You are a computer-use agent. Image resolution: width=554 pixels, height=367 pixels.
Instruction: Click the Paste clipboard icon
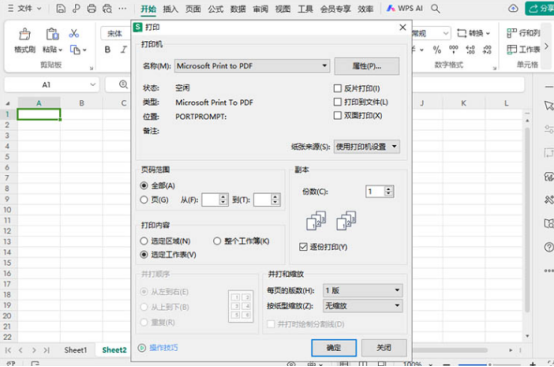pos(52,34)
